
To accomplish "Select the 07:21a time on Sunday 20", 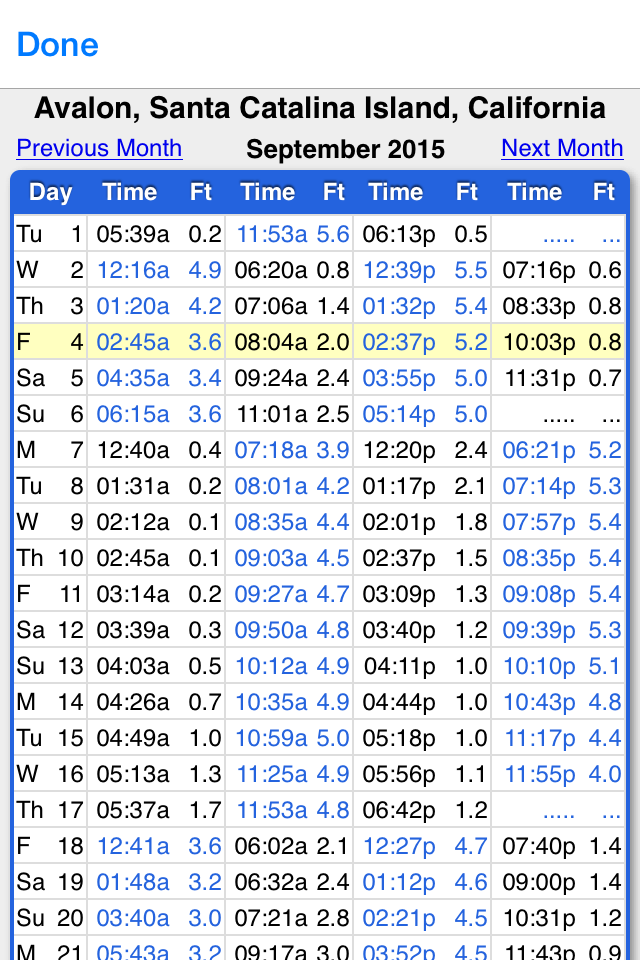I will (x=271, y=918).
